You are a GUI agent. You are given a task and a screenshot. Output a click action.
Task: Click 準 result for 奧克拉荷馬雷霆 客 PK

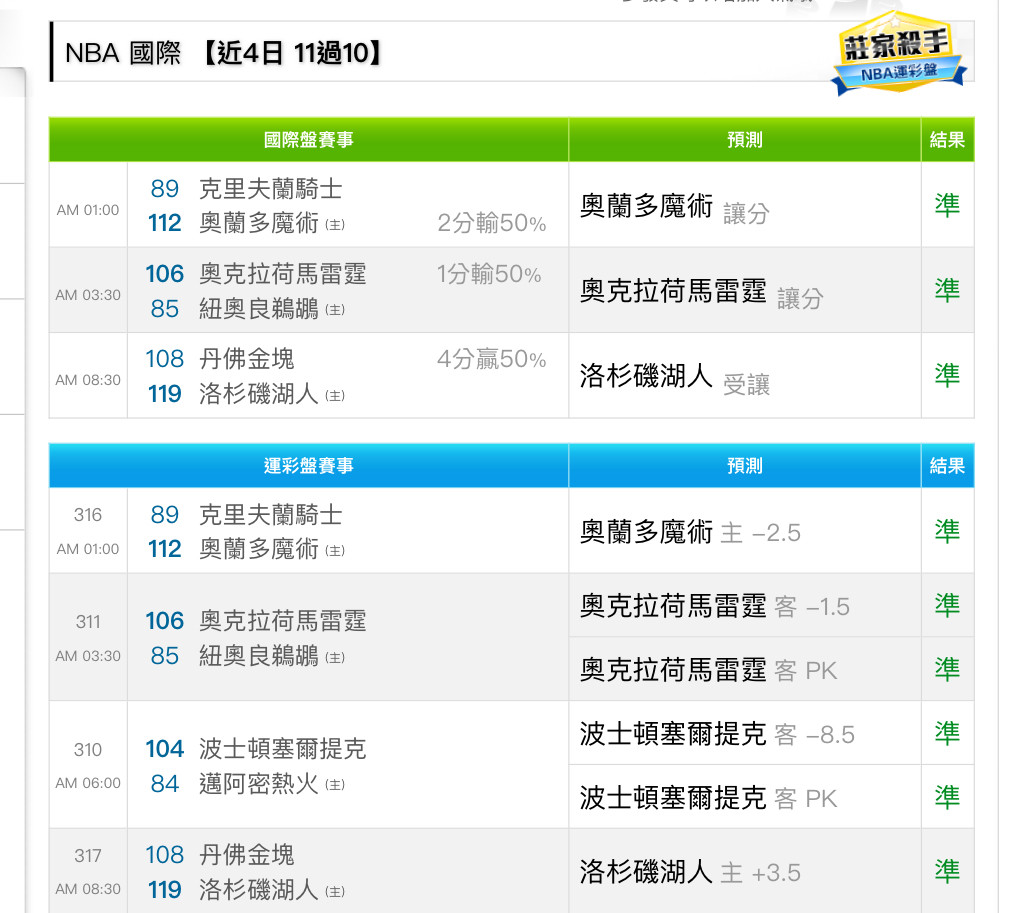pos(947,669)
